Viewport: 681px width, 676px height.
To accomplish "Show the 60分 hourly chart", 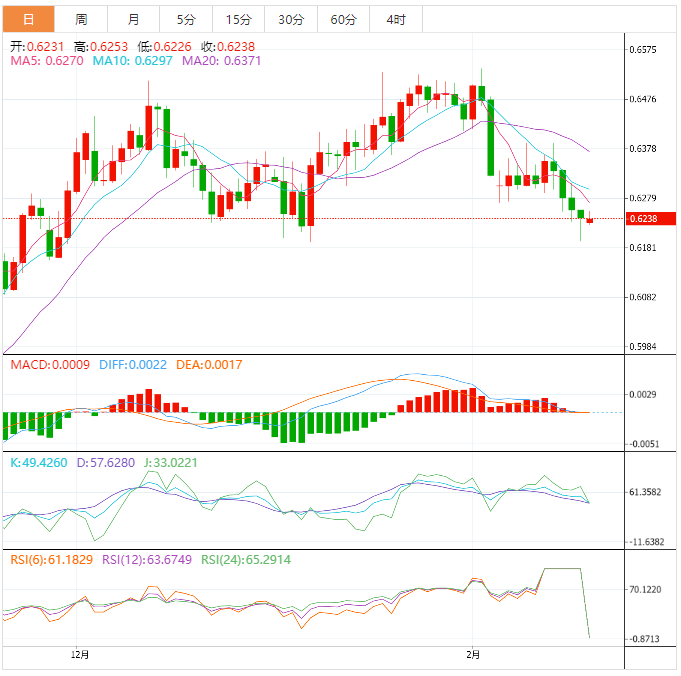I will tap(343, 19).
